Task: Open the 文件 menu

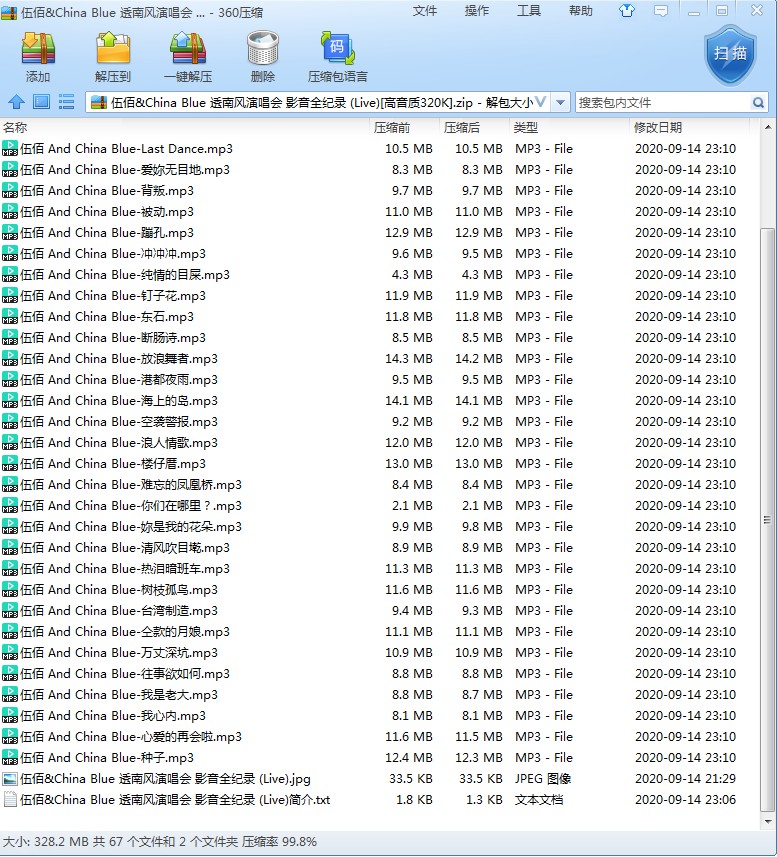Action: point(424,11)
